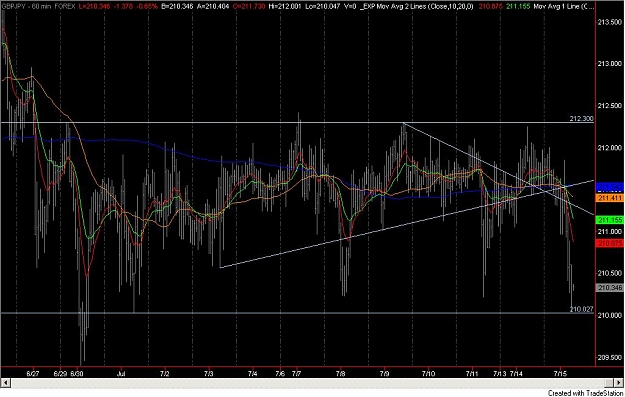Click the green 211.155 average value in status line
The image size is (625, 397).
[x=518, y=6]
